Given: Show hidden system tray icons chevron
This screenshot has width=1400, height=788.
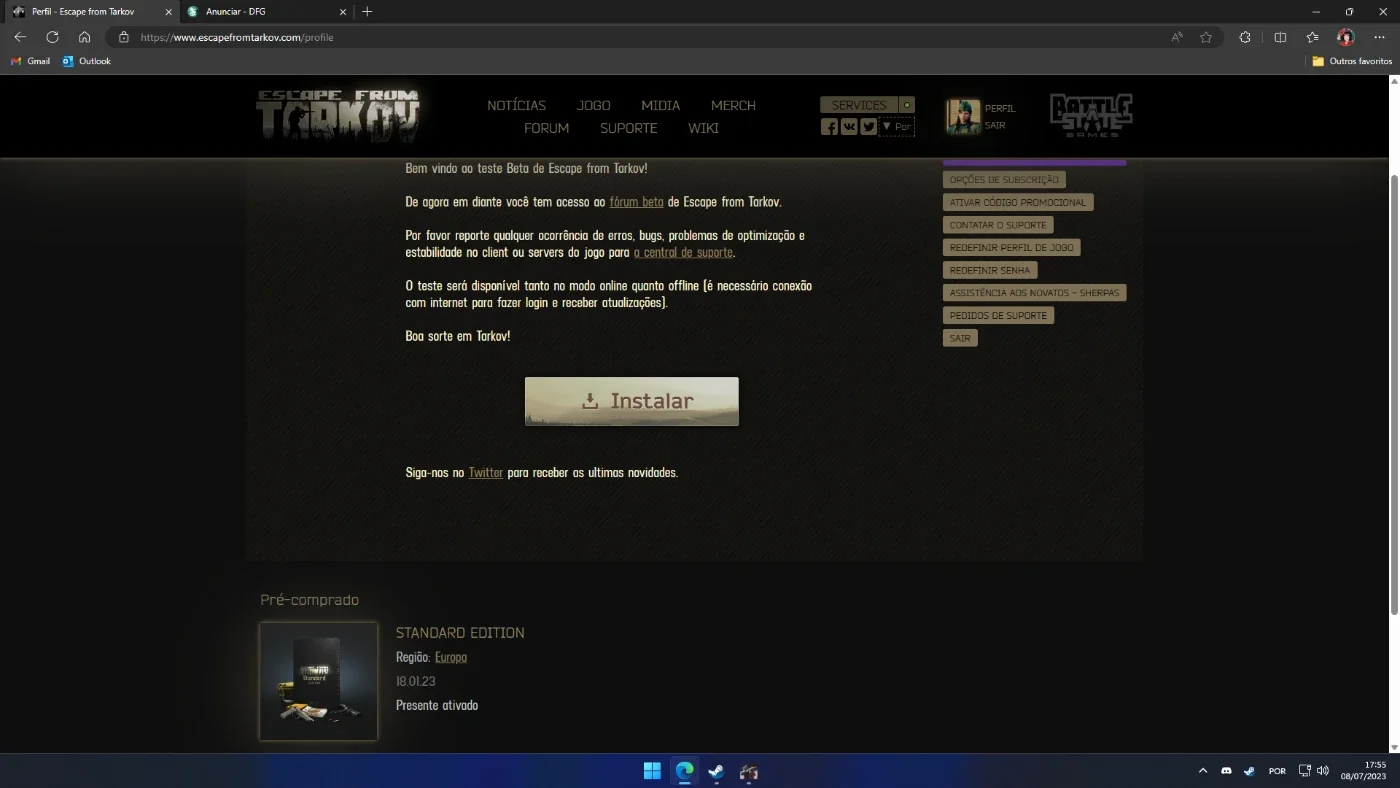Looking at the screenshot, I should 1203,771.
